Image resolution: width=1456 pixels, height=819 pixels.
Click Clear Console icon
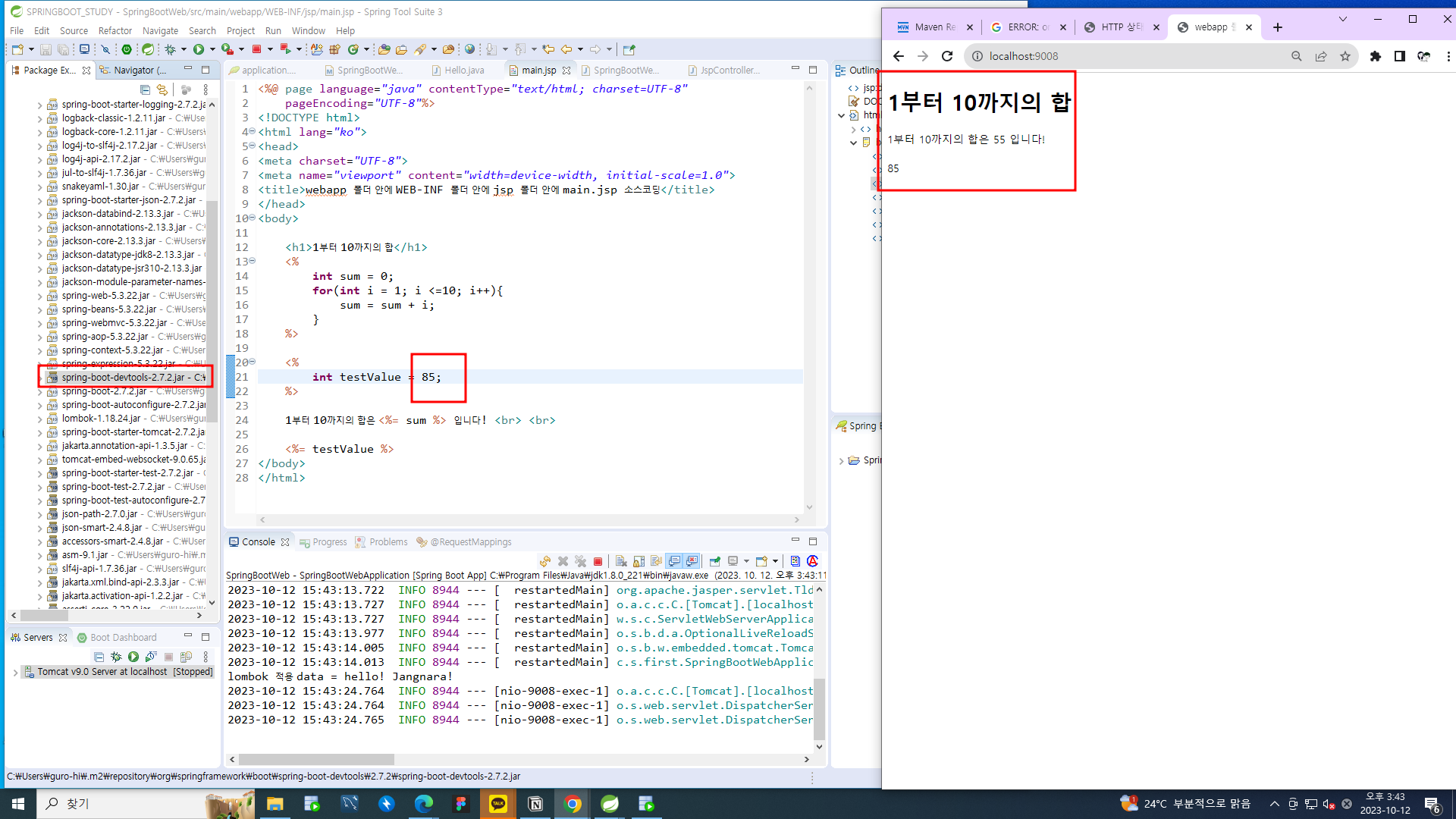pos(621,561)
